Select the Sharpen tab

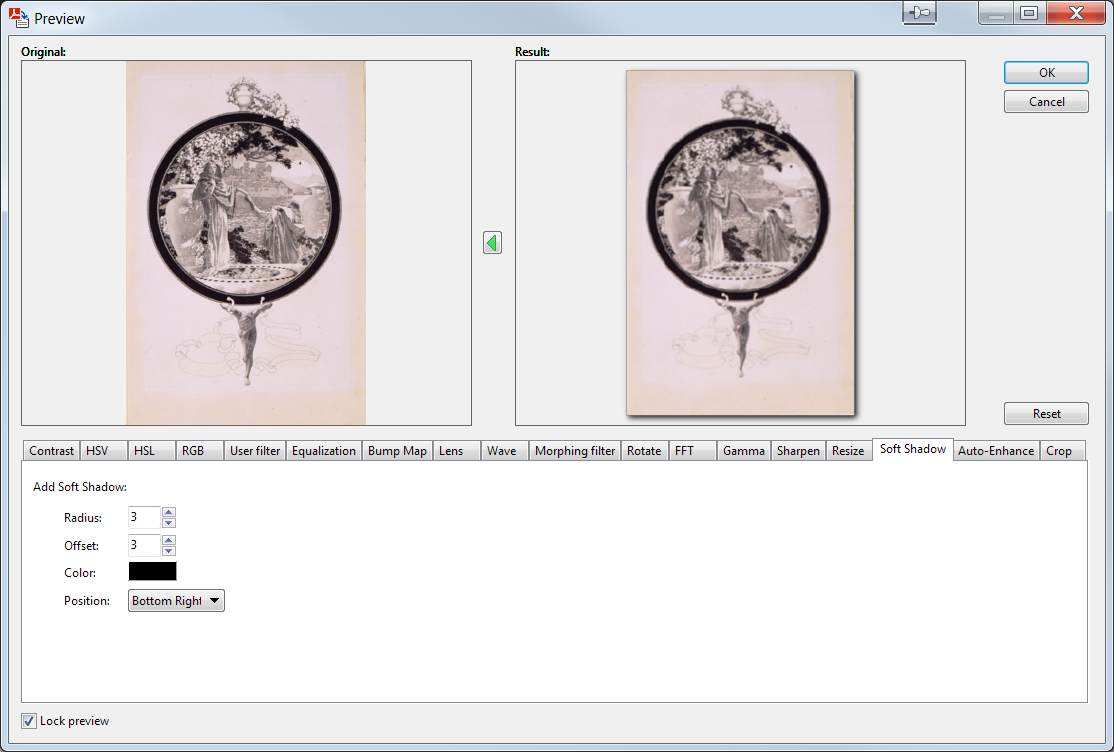(798, 451)
